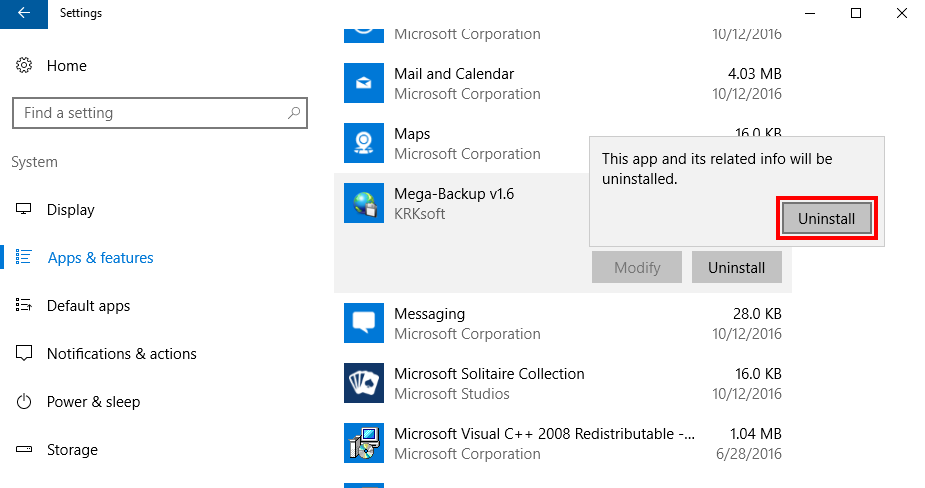Focus the Find a setting search field
Screen dimensions: 925x488
click(x=160, y=113)
